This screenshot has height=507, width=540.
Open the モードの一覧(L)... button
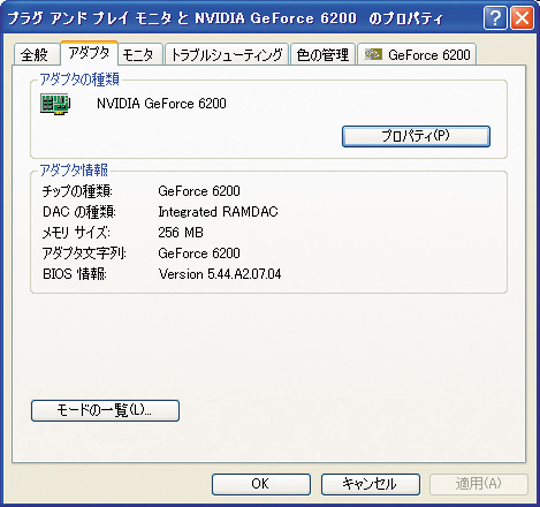click(x=105, y=411)
